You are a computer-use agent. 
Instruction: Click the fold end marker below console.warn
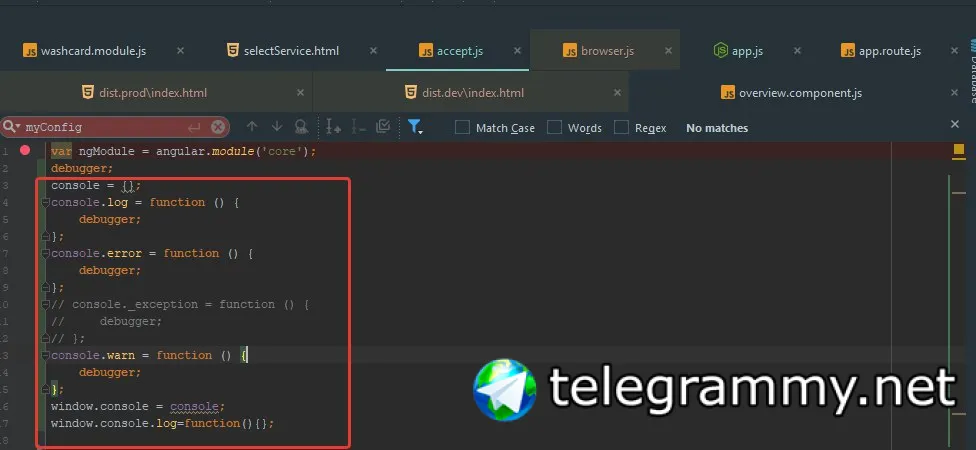pos(45,389)
